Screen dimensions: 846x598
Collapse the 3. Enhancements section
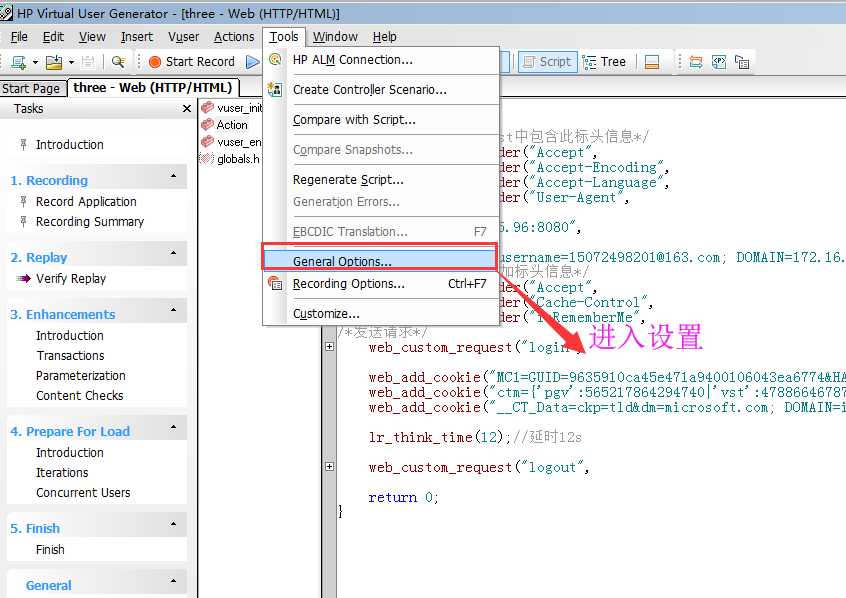(173, 310)
